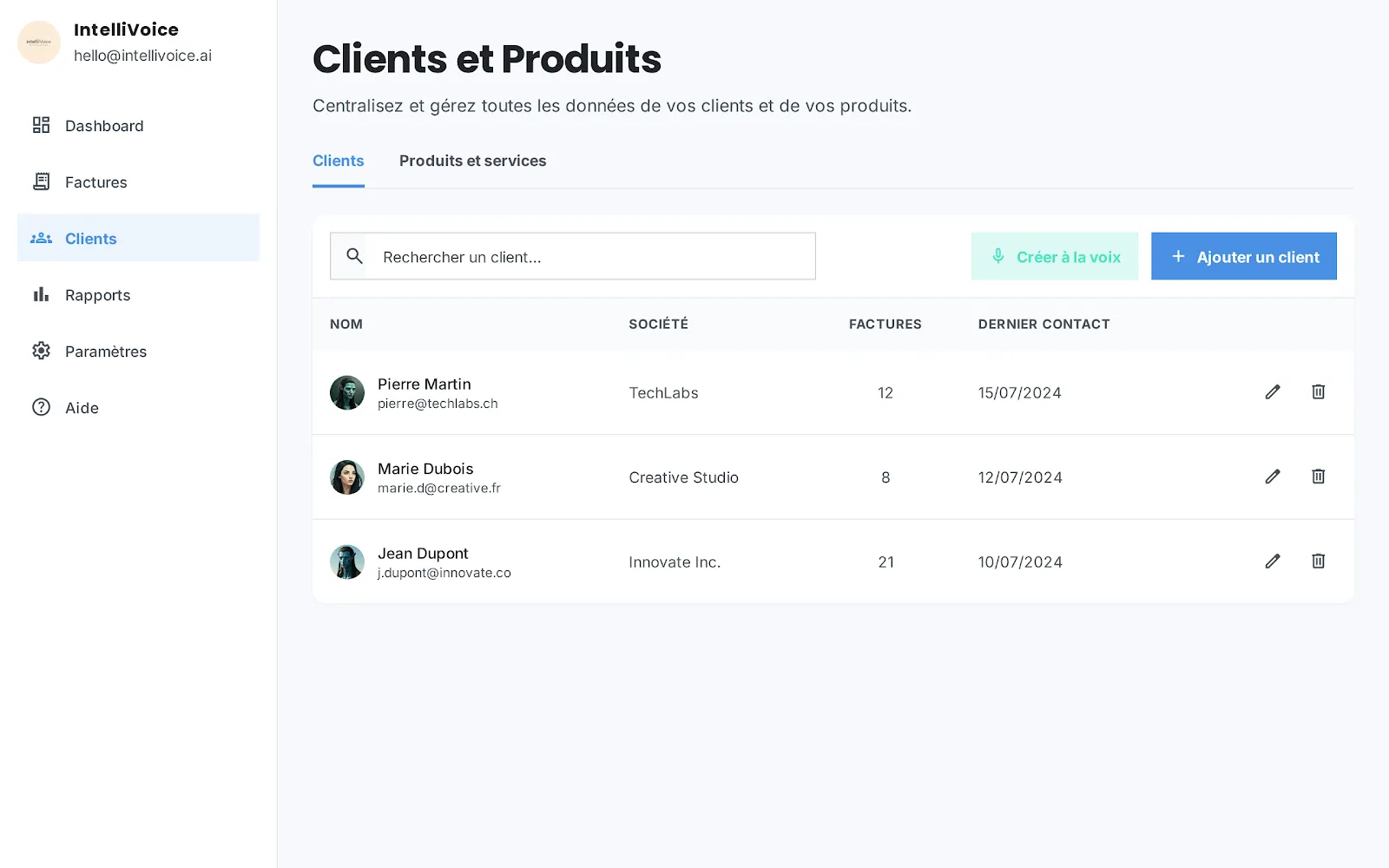The height and width of the screenshot is (868, 1389).
Task: Click the Rapports bar chart icon
Action: [41, 294]
